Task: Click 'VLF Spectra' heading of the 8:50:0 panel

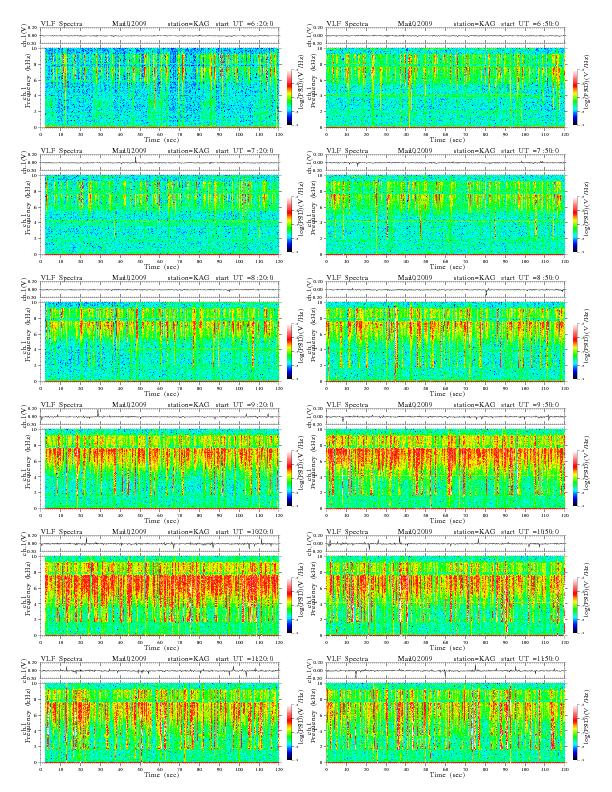Action: 347,278
